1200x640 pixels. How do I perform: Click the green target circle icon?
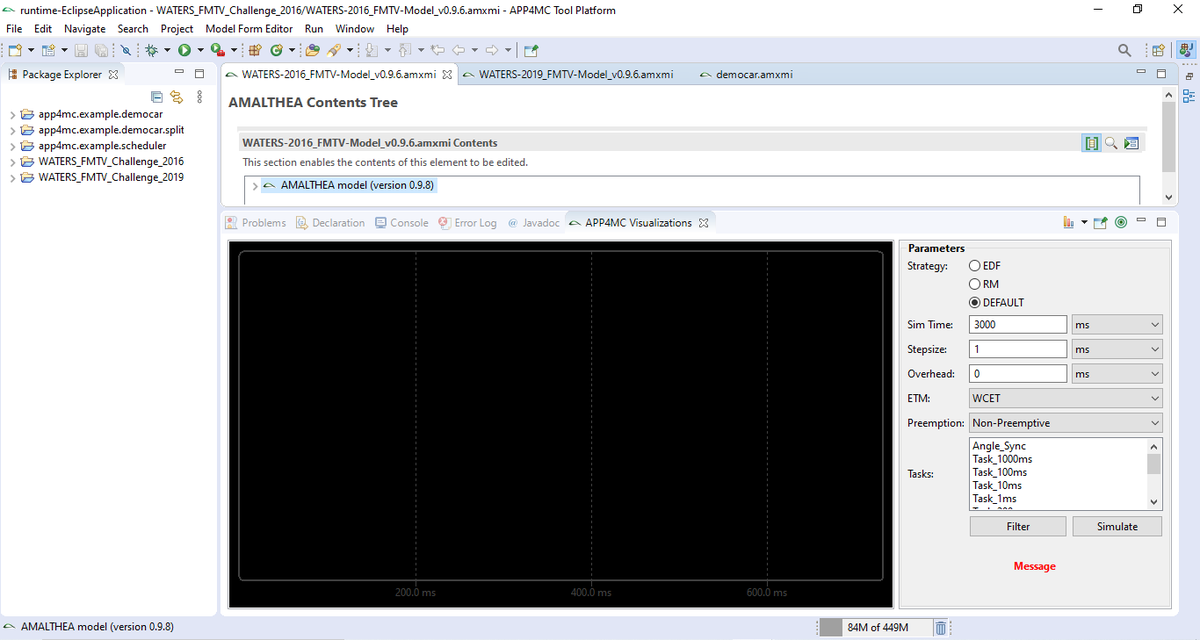click(x=1121, y=222)
